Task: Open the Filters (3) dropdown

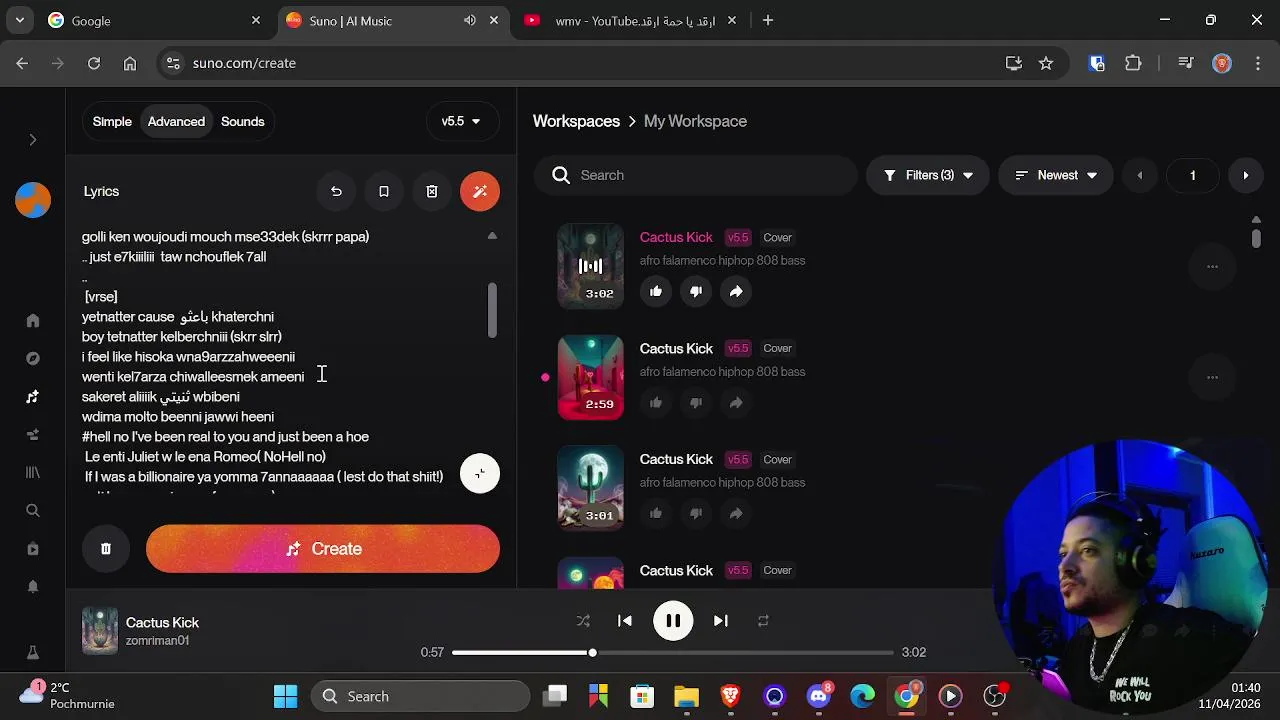Action: click(x=928, y=175)
